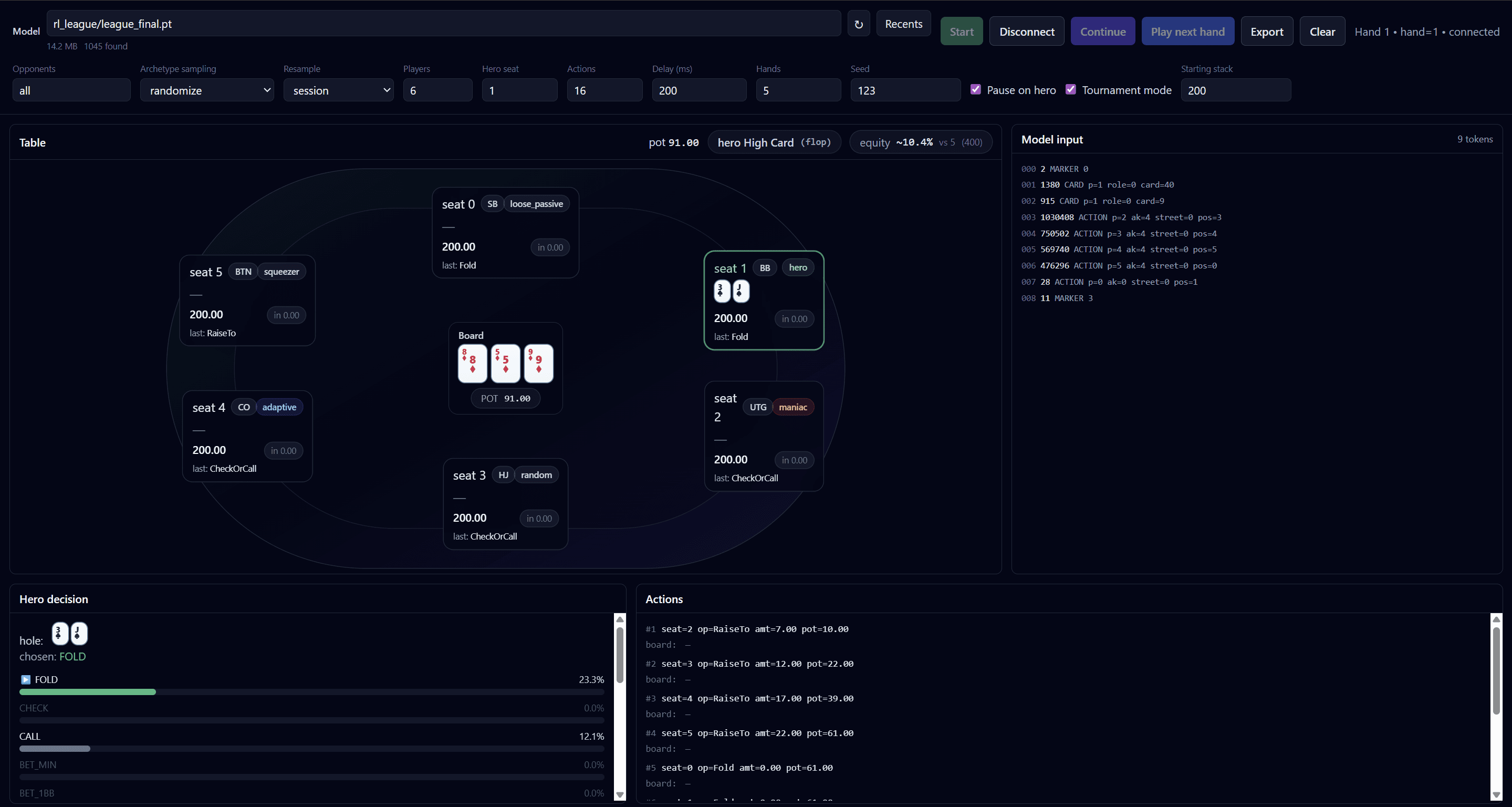
Task: Open the Resample session dropdown
Action: [x=338, y=90]
